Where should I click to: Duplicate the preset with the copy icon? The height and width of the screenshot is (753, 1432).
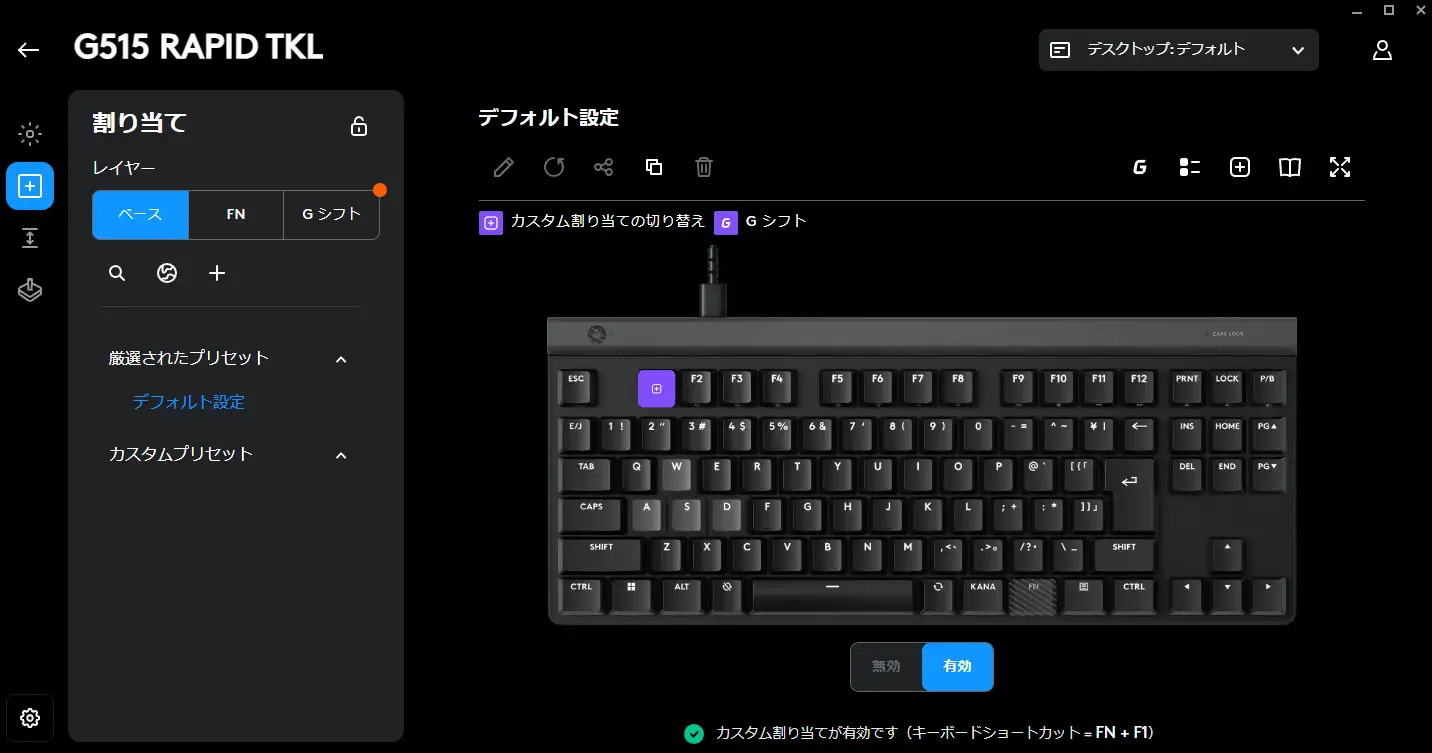tap(654, 167)
